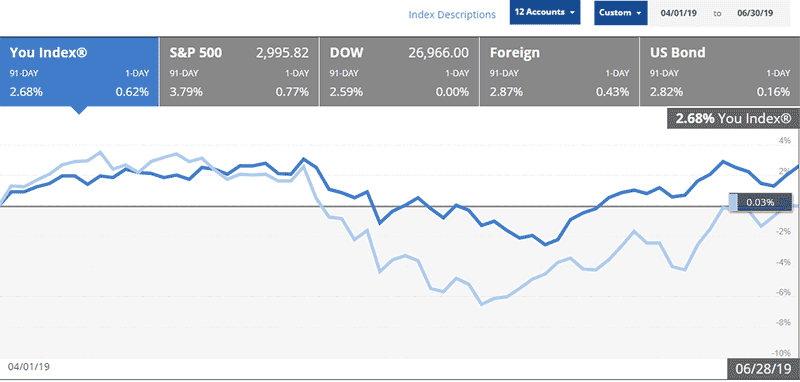
Task: Switch to the S&P 500 index tab
Action: click(x=239, y=71)
